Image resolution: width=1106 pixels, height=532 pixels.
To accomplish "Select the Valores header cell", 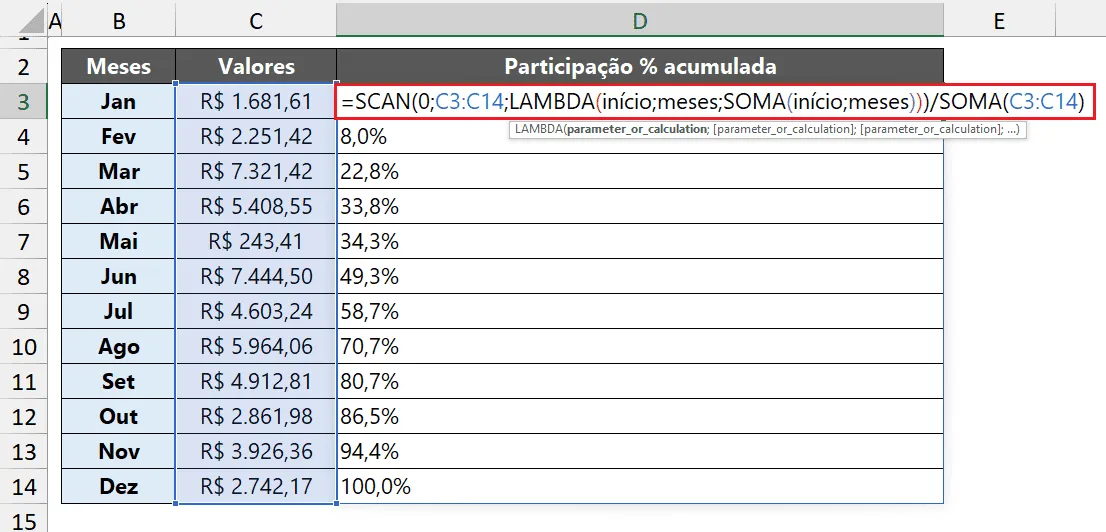I will click(x=256, y=66).
